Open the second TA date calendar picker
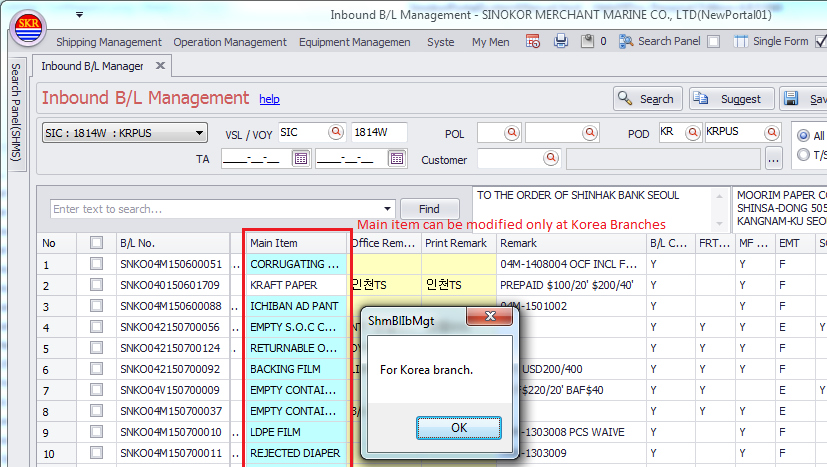Viewport: 827px width, 467px height. [x=396, y=158]
